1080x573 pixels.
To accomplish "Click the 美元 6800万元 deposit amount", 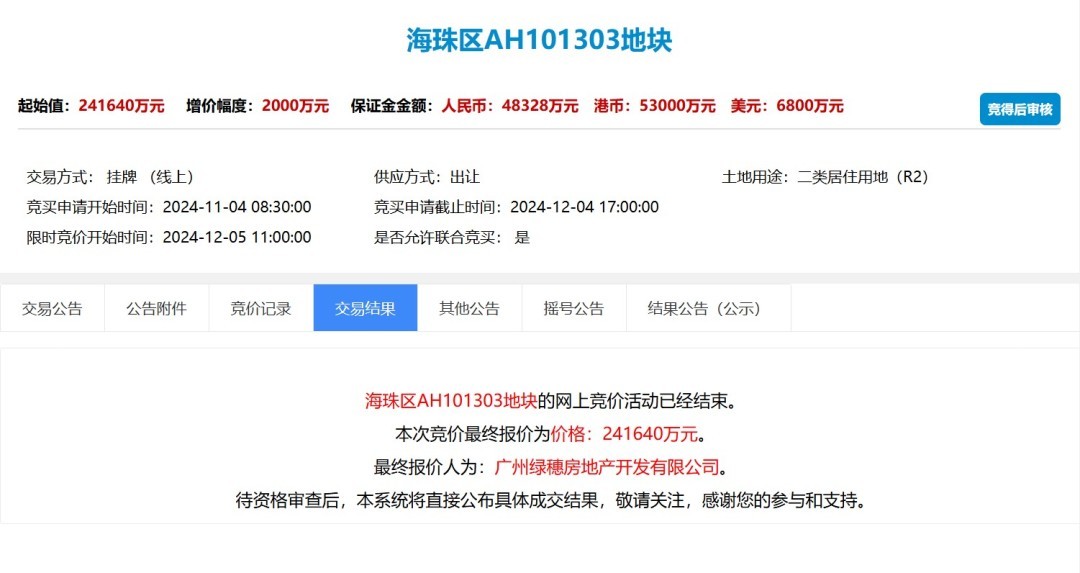I will click(x=809, y=106).
